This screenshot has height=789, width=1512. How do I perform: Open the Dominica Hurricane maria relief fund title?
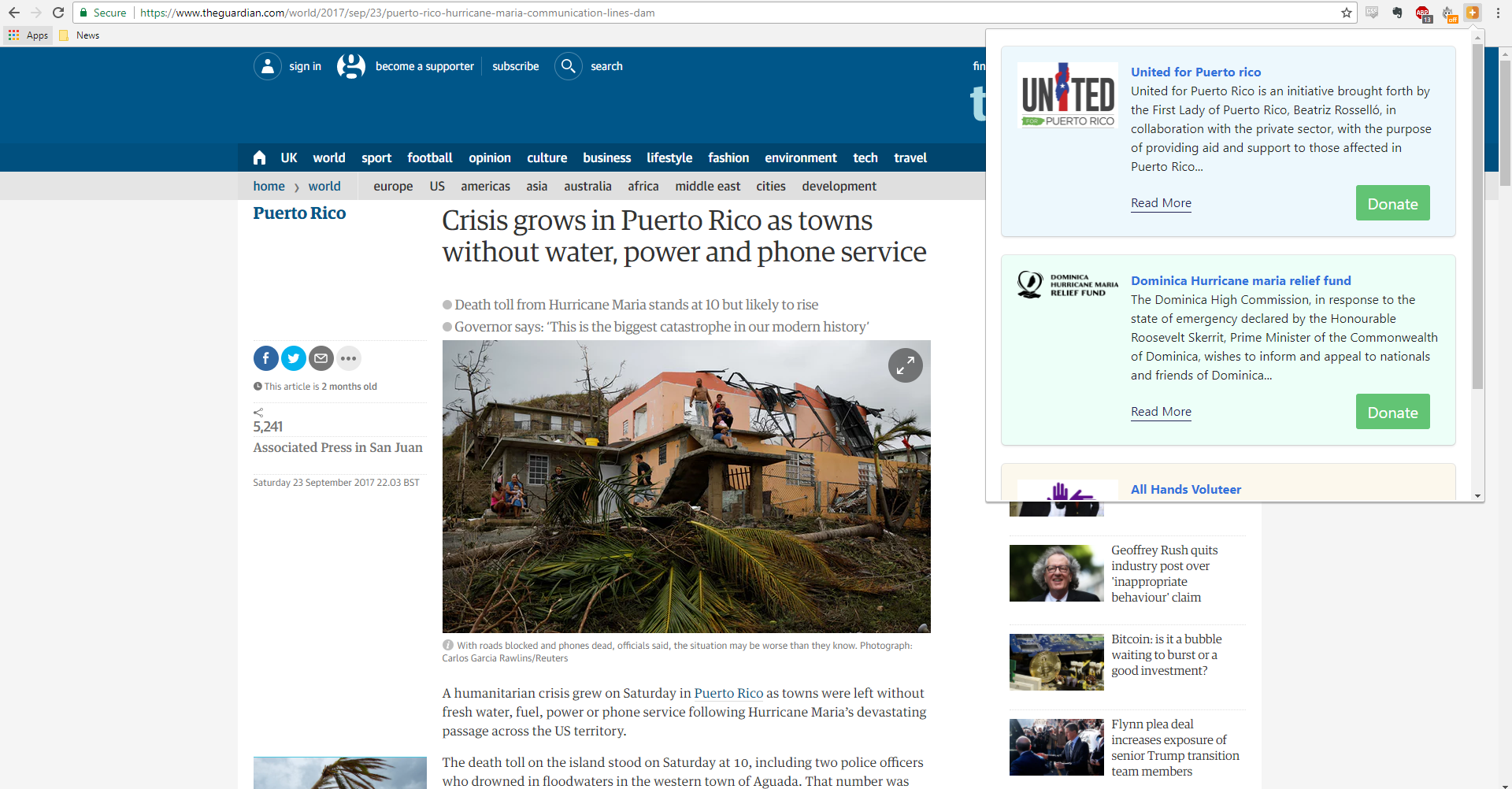[1240, 280]
